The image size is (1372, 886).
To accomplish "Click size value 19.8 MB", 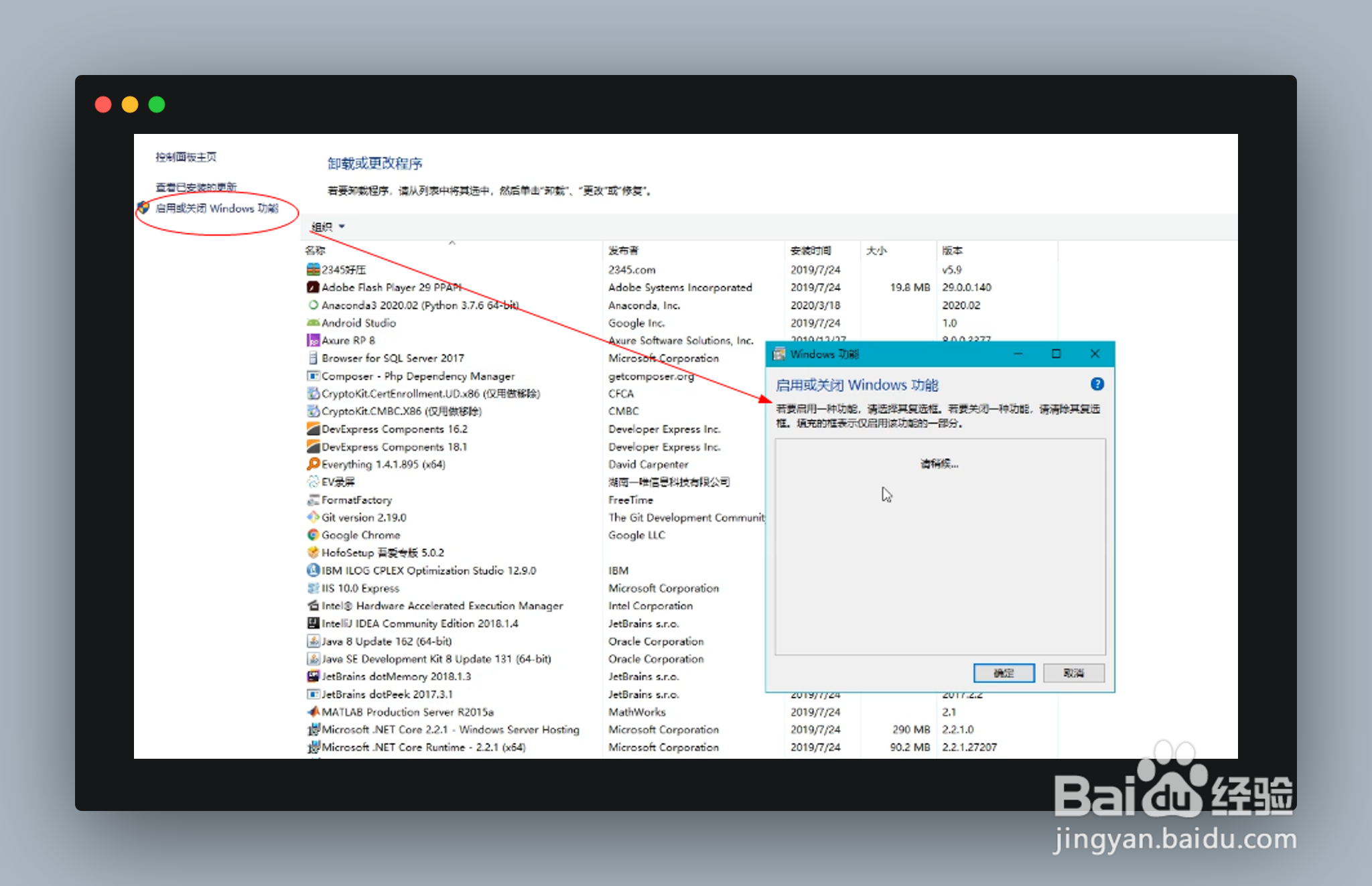I will tap(910, 287).
